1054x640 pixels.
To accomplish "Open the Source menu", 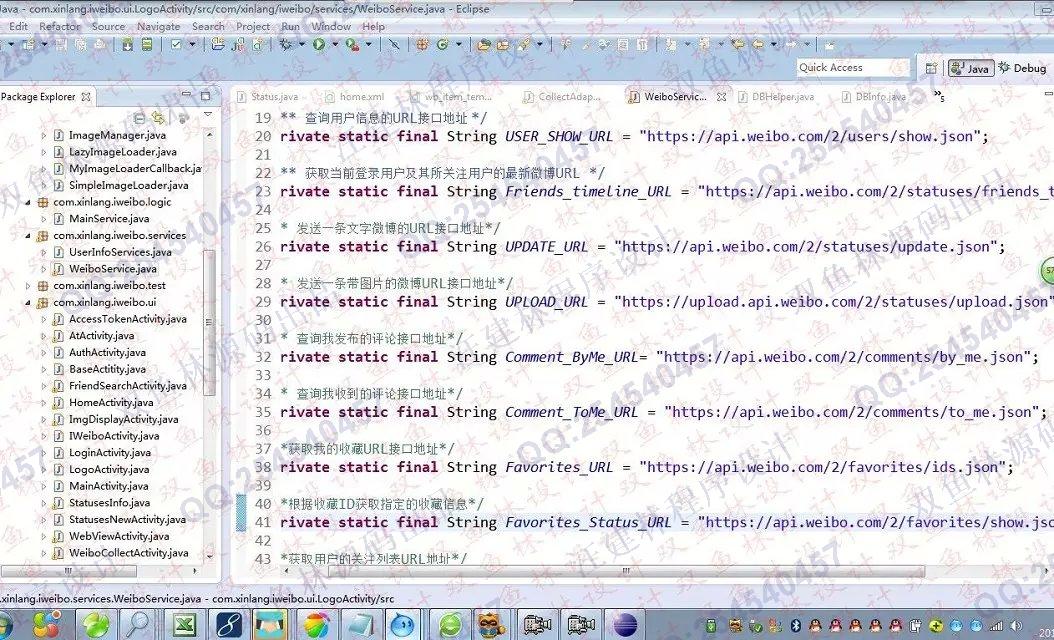I will point(108,26).
